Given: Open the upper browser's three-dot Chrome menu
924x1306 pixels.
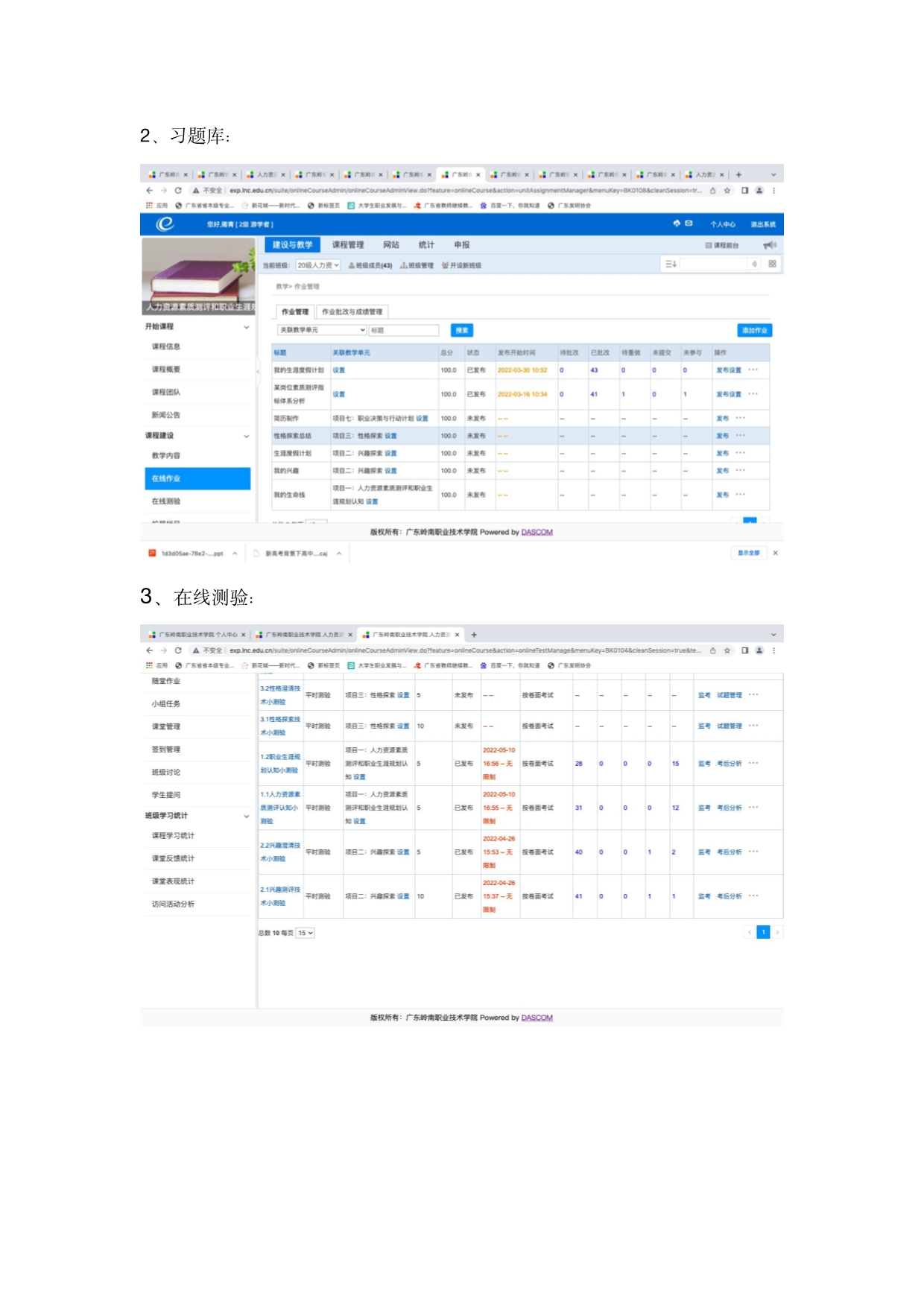Looking at the screenshot, I should 773,191.
